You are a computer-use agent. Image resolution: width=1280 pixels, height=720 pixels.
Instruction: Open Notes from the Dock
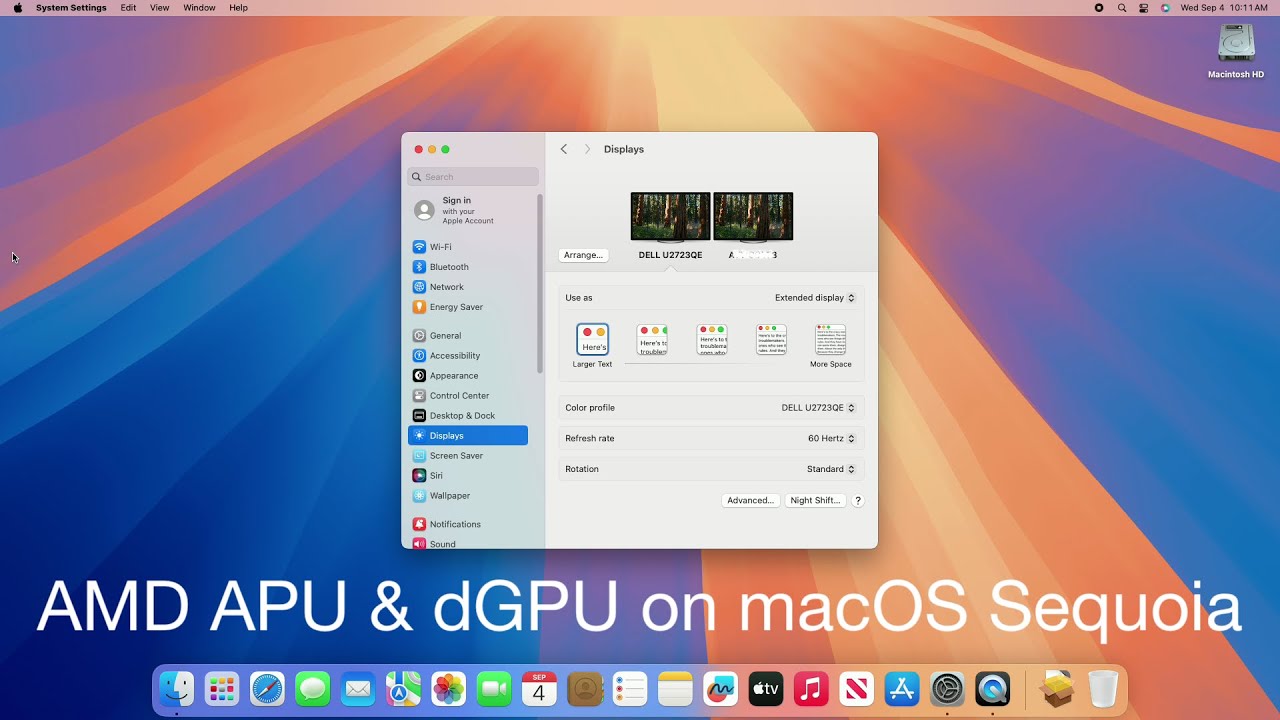(675, 689)
